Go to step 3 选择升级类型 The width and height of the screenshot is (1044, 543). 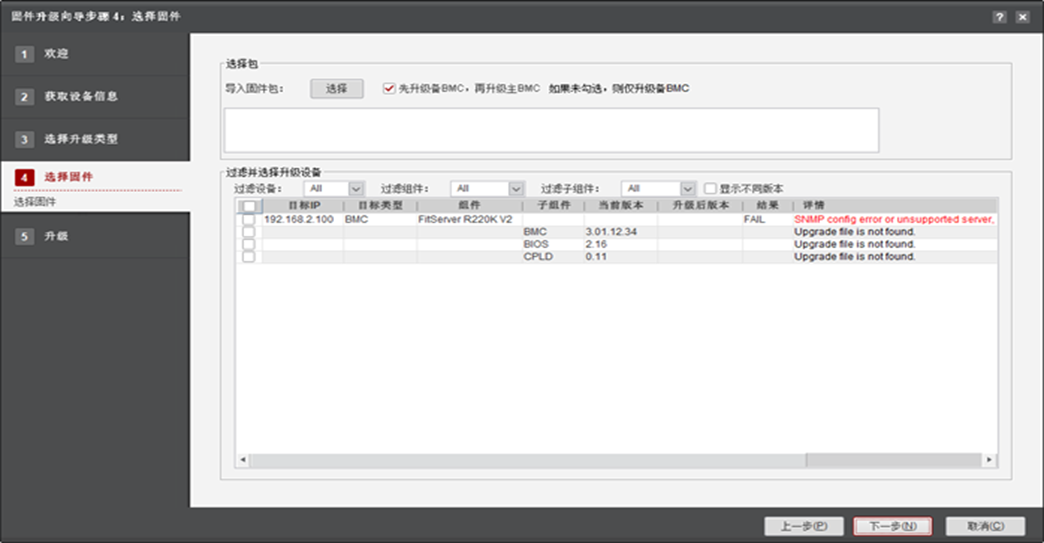tap(95, 139)
